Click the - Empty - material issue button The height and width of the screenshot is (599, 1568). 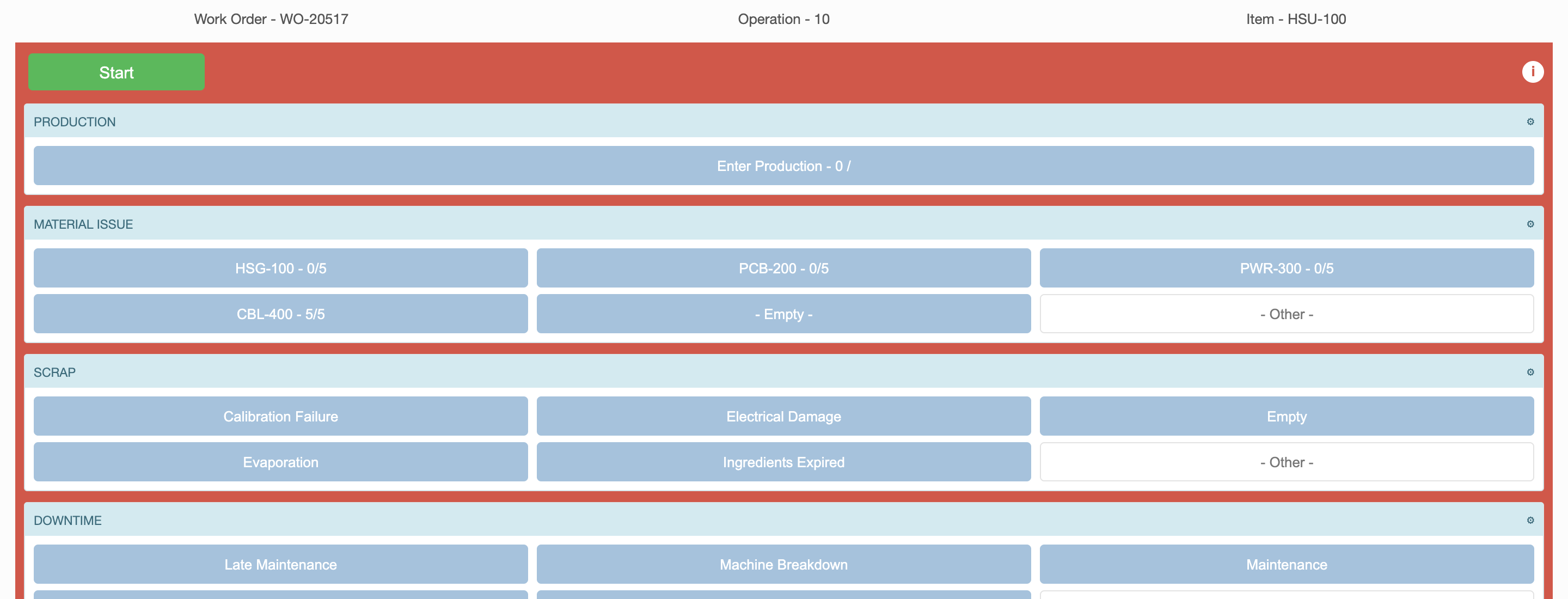tap(783, 314)
